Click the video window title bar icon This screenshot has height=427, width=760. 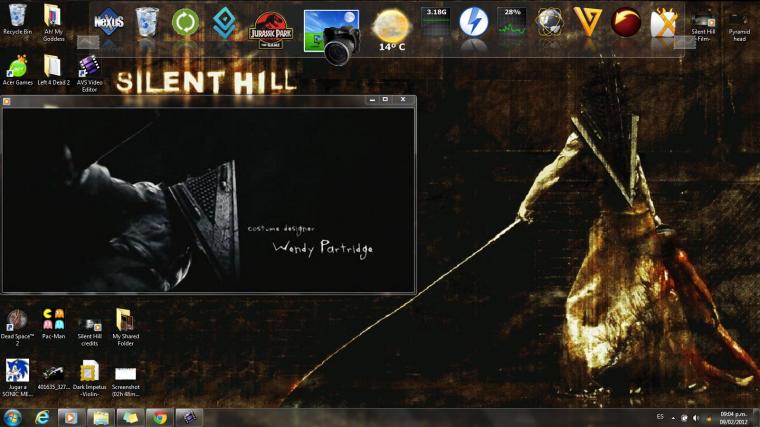(6, 101)
